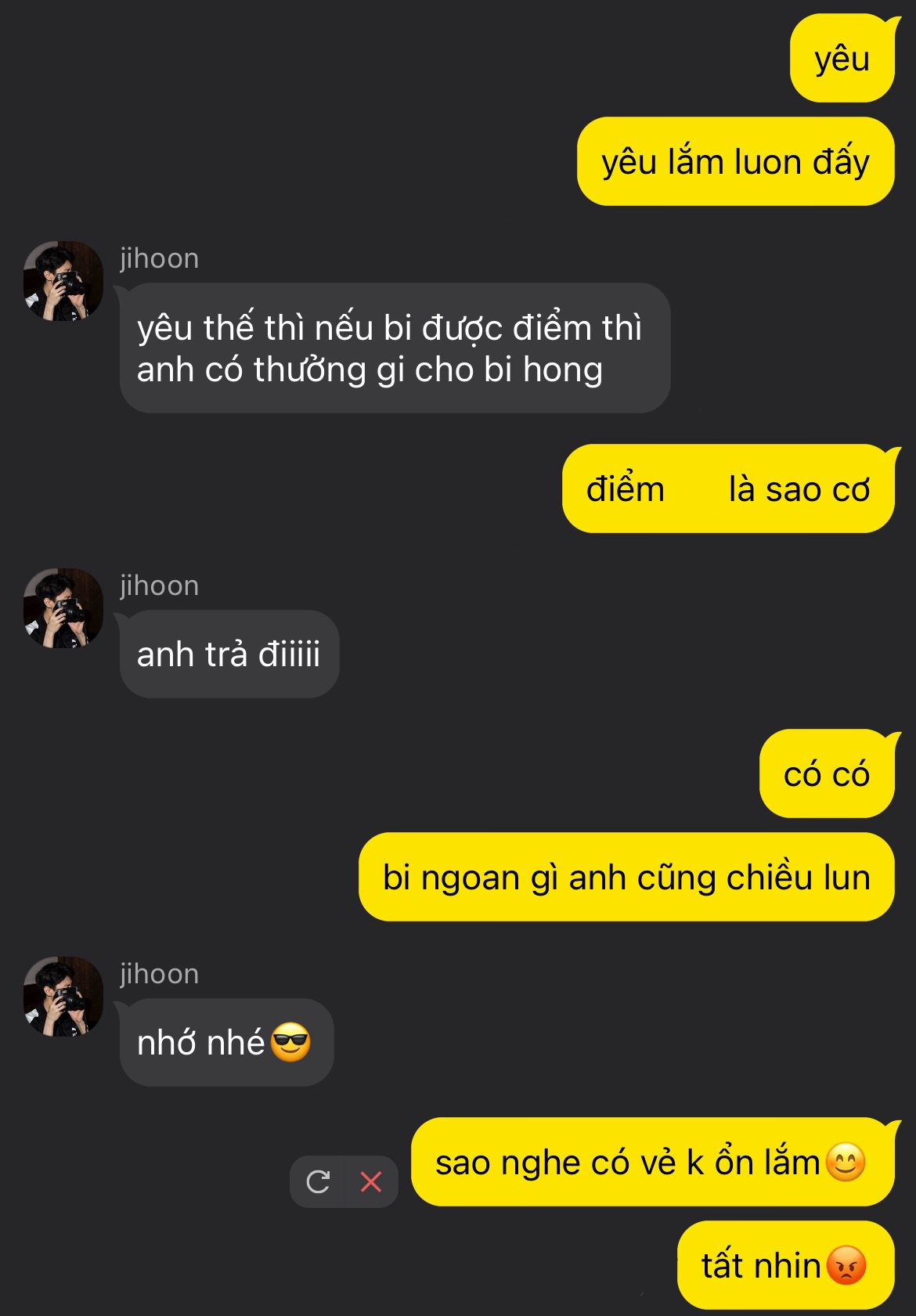Tap the jihoon name label above 'nhớ nhé'
916x1316 pixels.
(160, 974)
